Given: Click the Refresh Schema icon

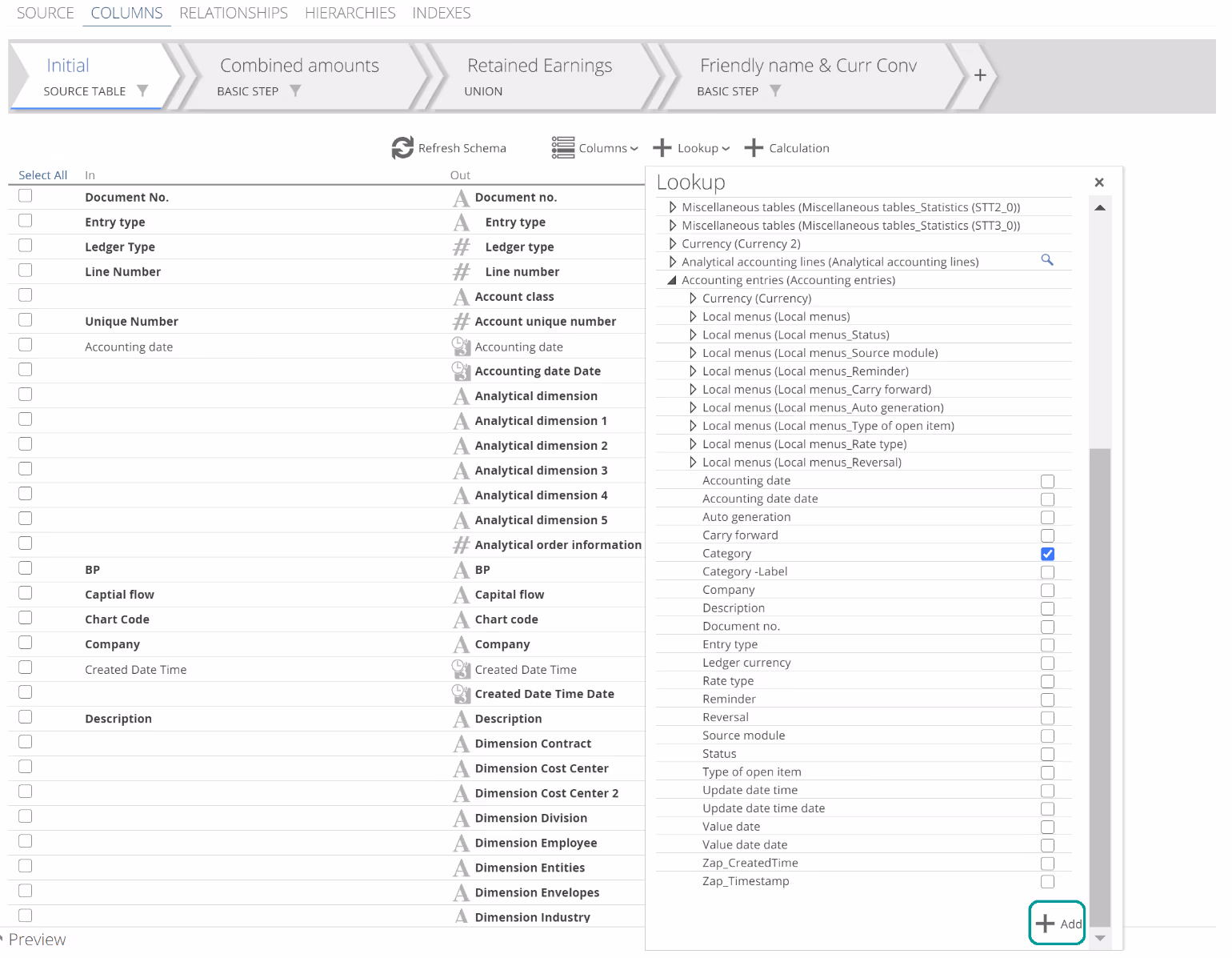Looking at the screenshot, I should point(402,147).
